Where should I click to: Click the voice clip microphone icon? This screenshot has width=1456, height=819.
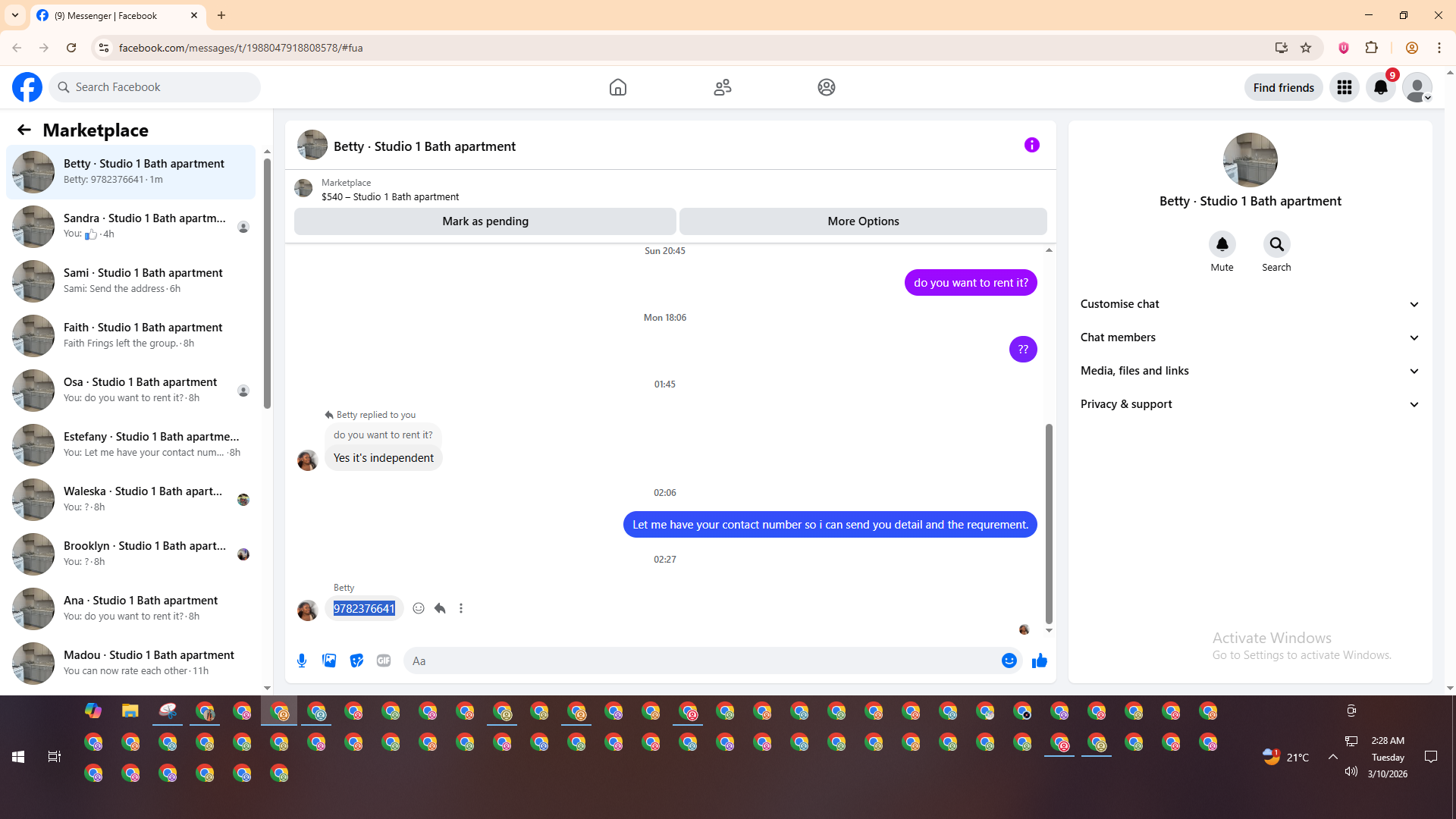302,661
